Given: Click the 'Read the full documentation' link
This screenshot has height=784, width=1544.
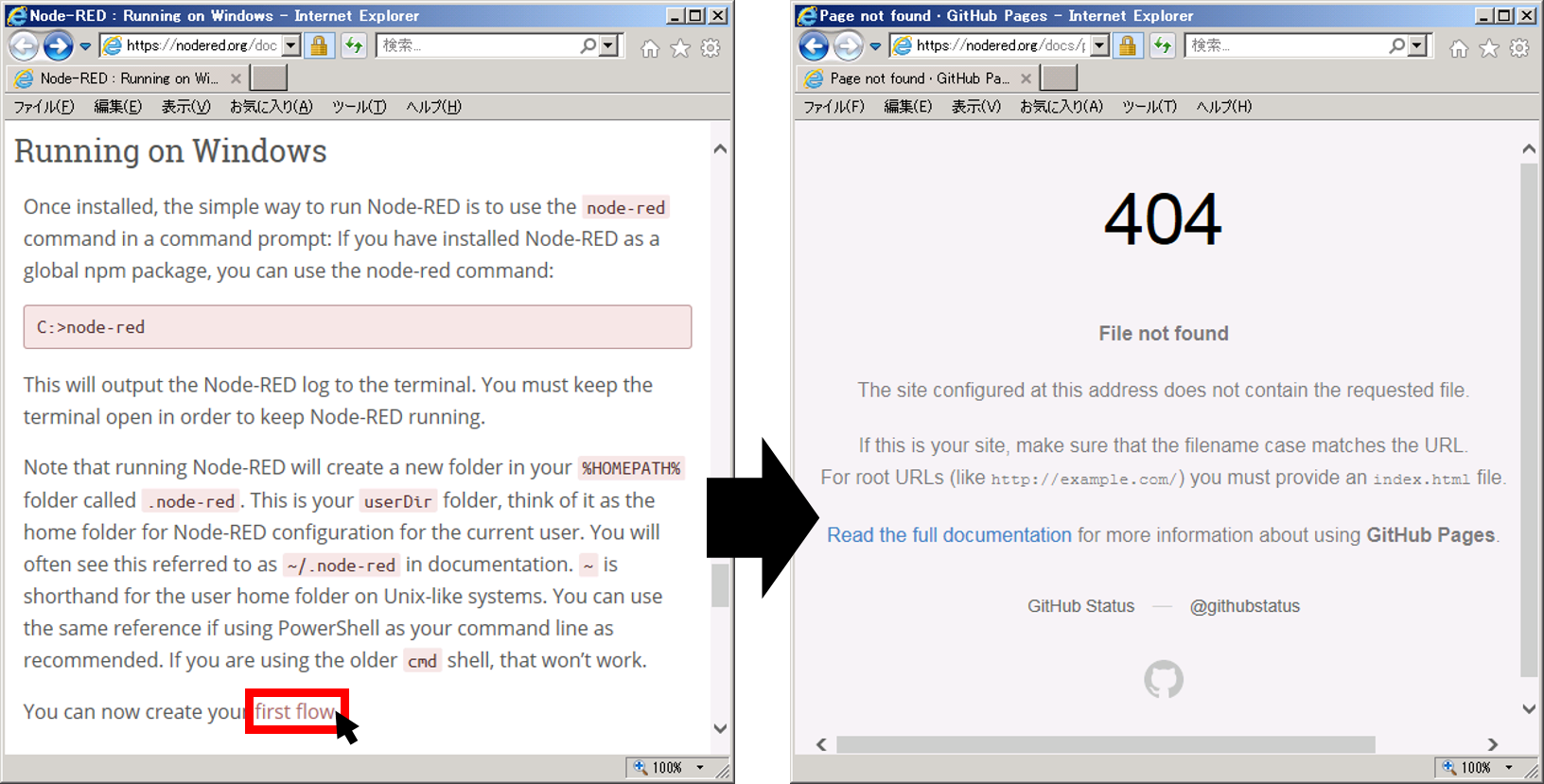Looking at the screenshot, I should 949,535.
